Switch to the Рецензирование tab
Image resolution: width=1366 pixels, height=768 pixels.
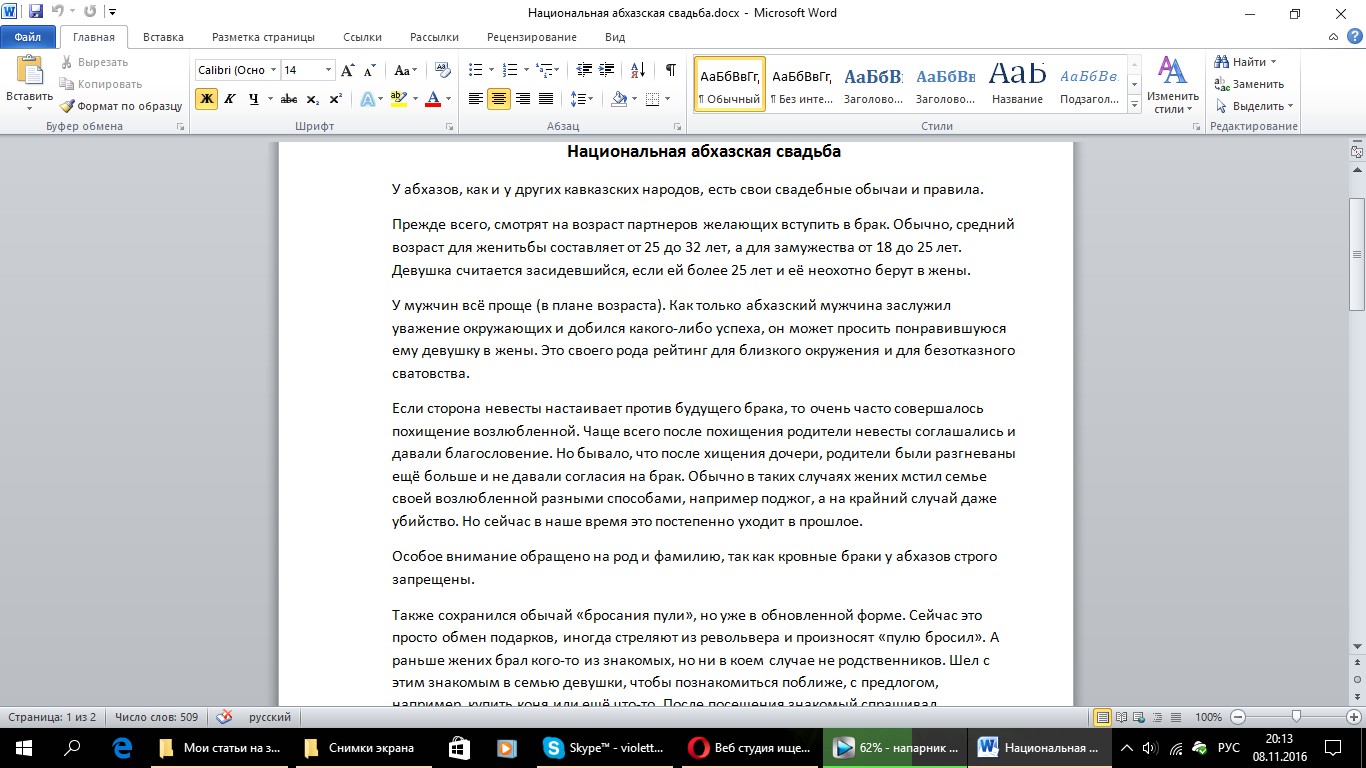532,38
